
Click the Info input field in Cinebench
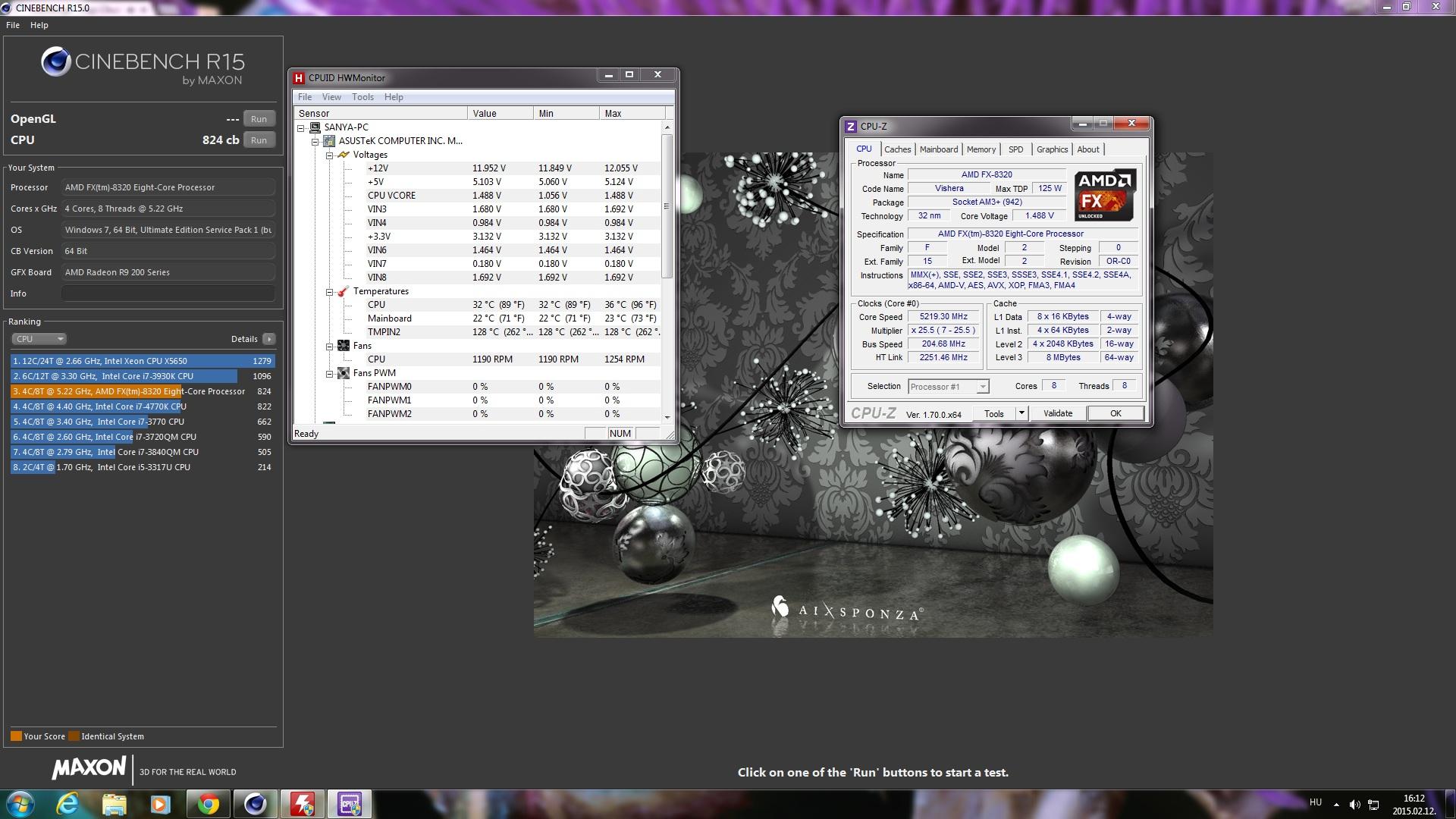click(168, 293)
